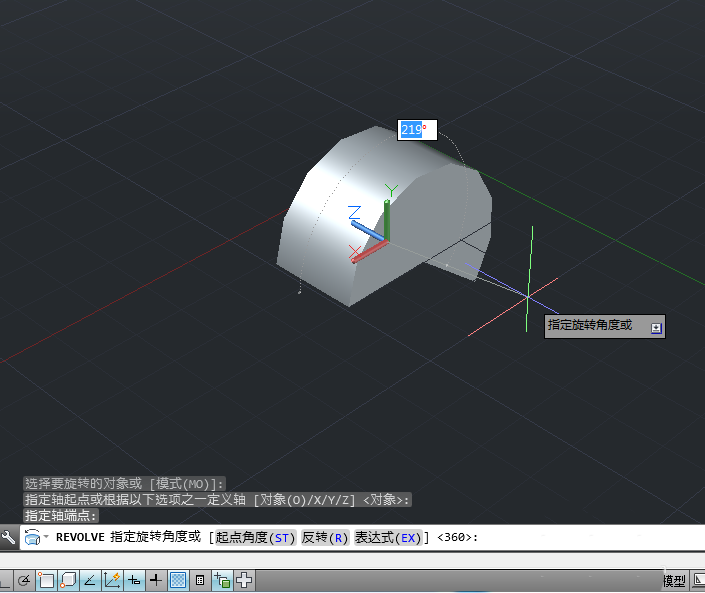705x593 pixels.
Task: Choose the 表达式(EX) expression option
Action: (388, 538)
